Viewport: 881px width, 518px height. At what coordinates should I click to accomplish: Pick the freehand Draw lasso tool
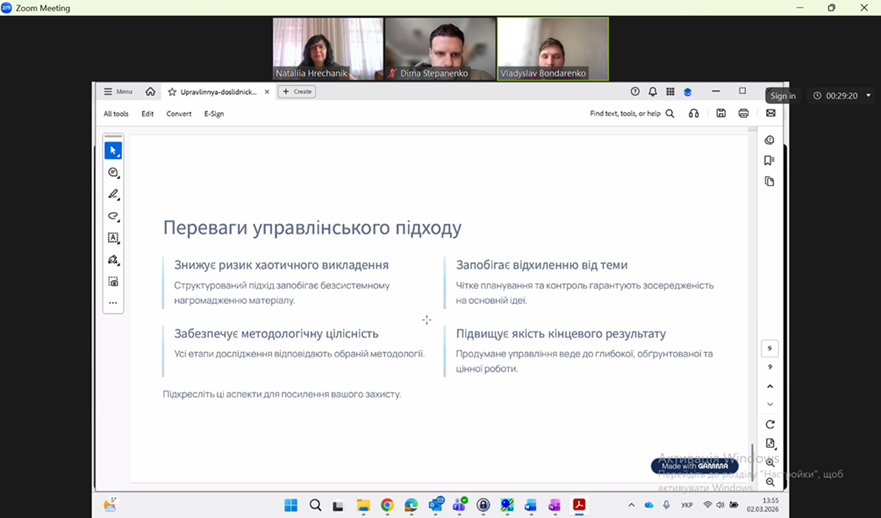click(x=113, y=216)
